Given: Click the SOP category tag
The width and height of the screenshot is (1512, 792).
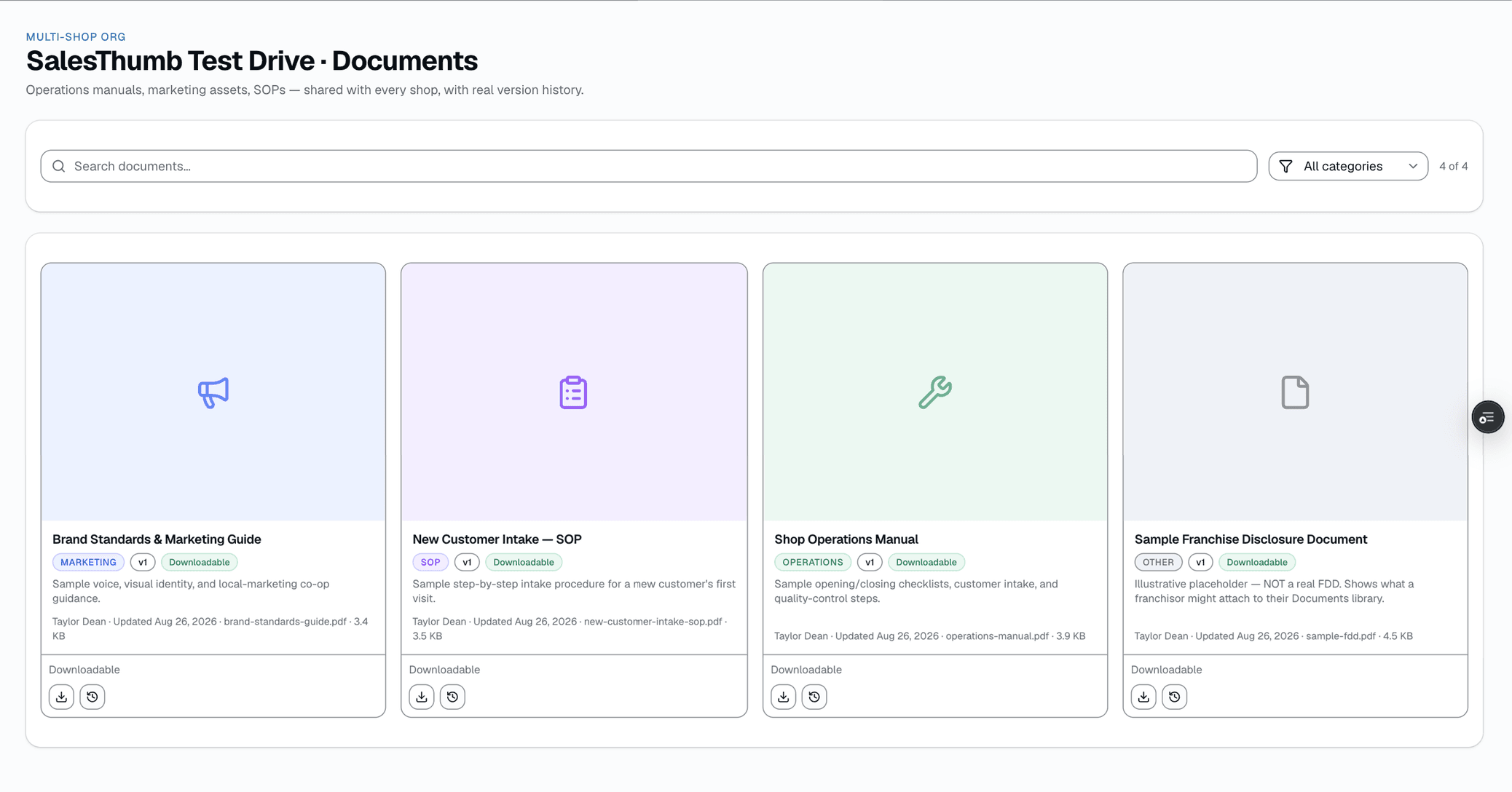Looking at the screenshot, I should coord(430,562).
